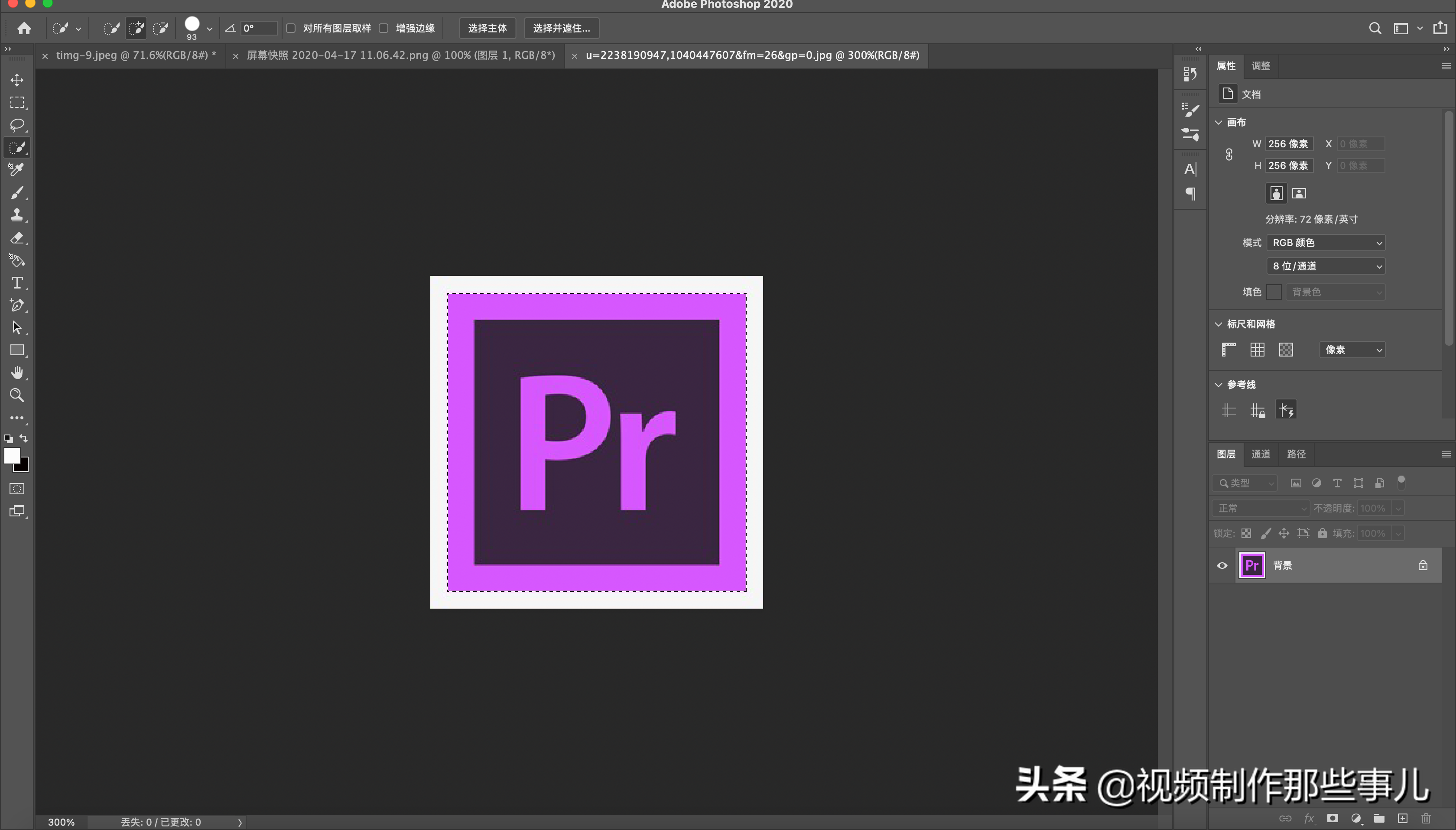
Task: Collapse the 标尺和网格 section
Action: click(x=1218, y=324)
